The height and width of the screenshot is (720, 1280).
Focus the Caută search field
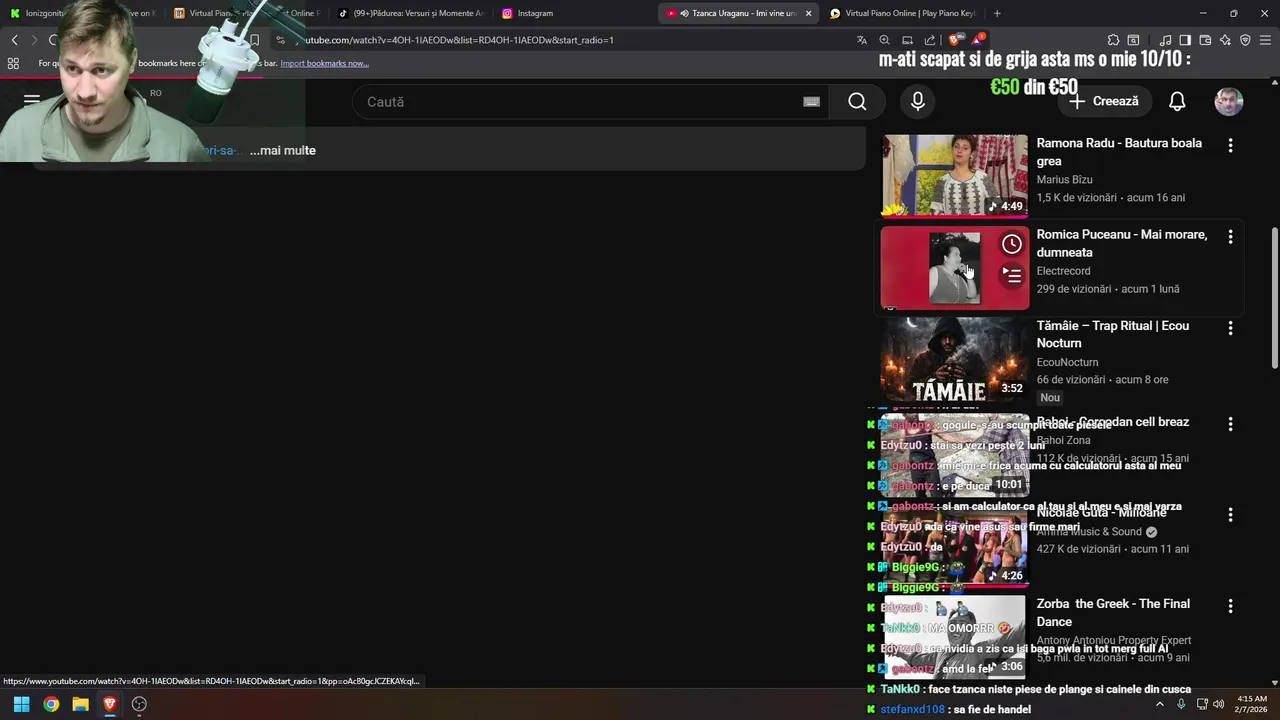[x=590, y=102]
